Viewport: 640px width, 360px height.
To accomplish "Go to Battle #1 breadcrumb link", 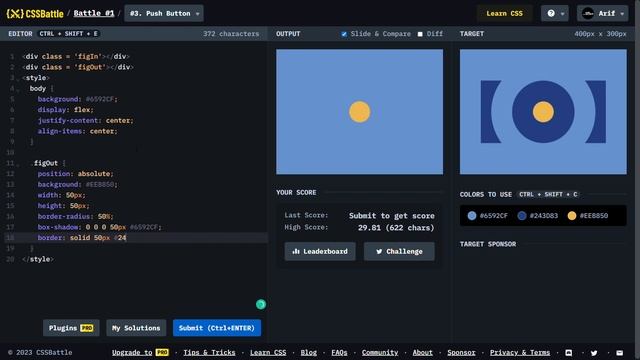I will tap(94, 13).
